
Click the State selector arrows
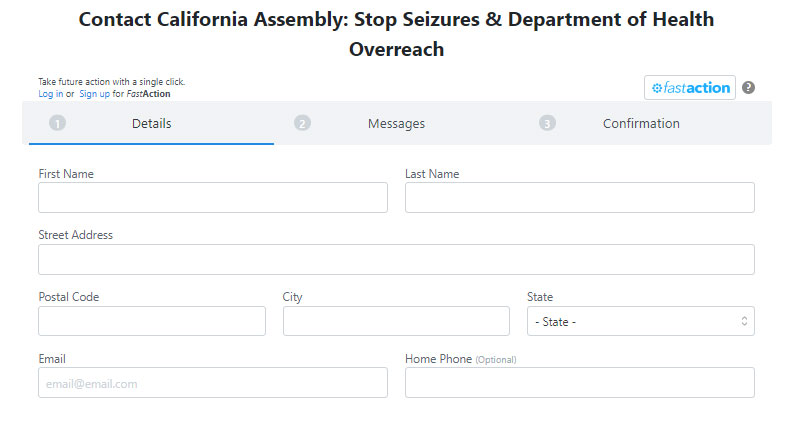[744, 321]
